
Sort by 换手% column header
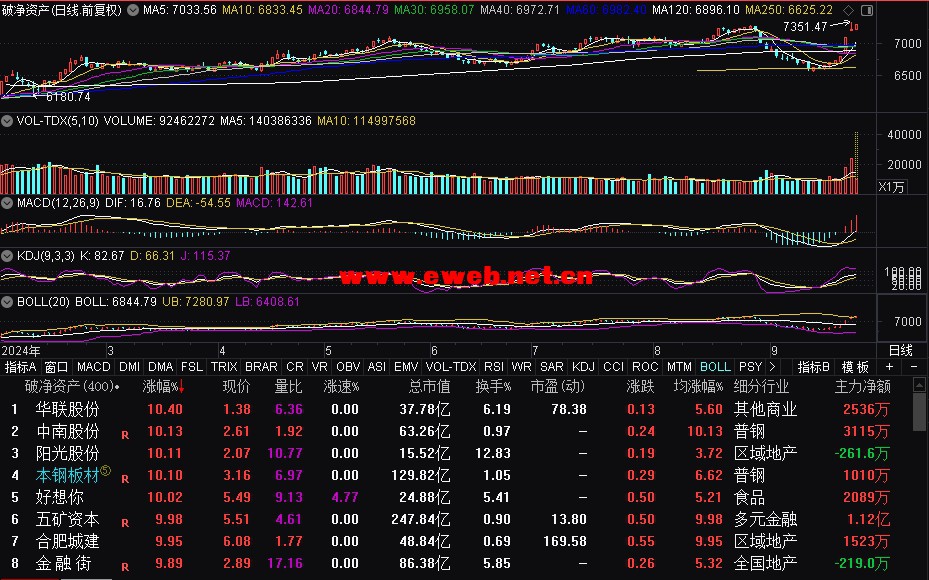coord(493,387)
